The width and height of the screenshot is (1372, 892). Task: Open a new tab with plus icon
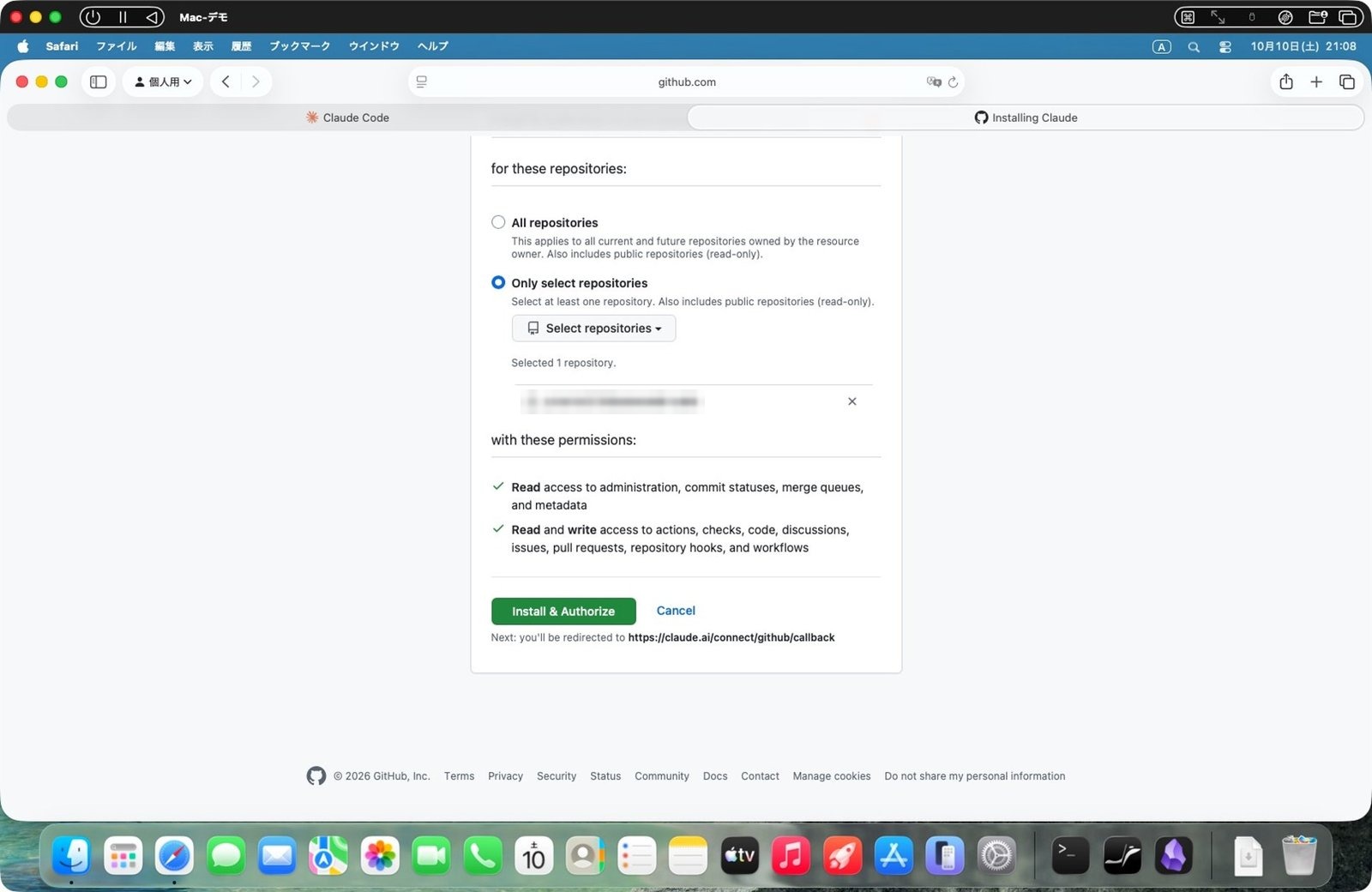(1316, 81)
